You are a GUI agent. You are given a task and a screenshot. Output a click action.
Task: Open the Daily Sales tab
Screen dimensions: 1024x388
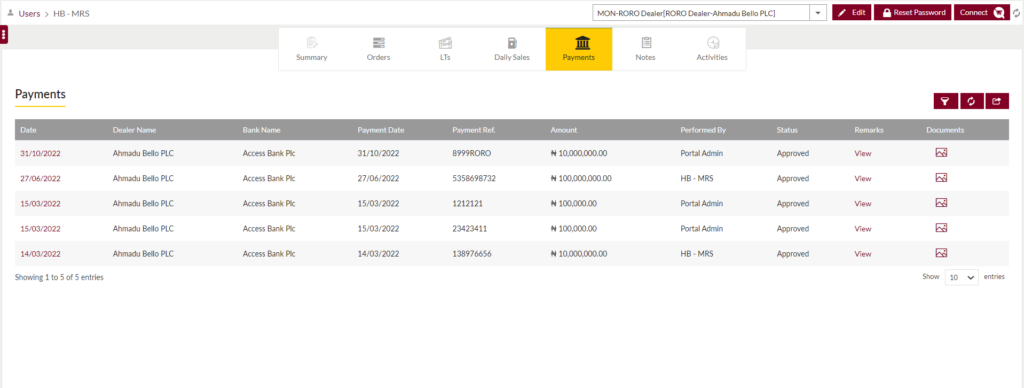coord(512,49)
